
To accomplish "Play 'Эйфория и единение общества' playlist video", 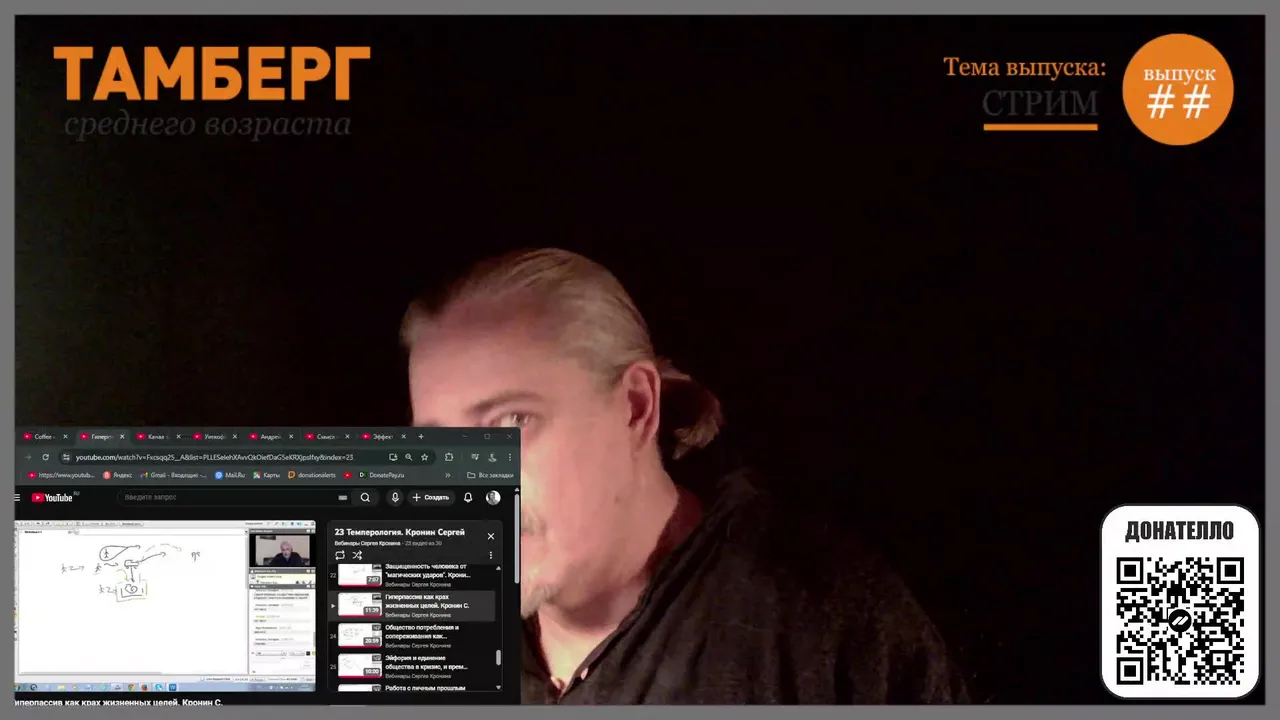I will coord(413,666).
